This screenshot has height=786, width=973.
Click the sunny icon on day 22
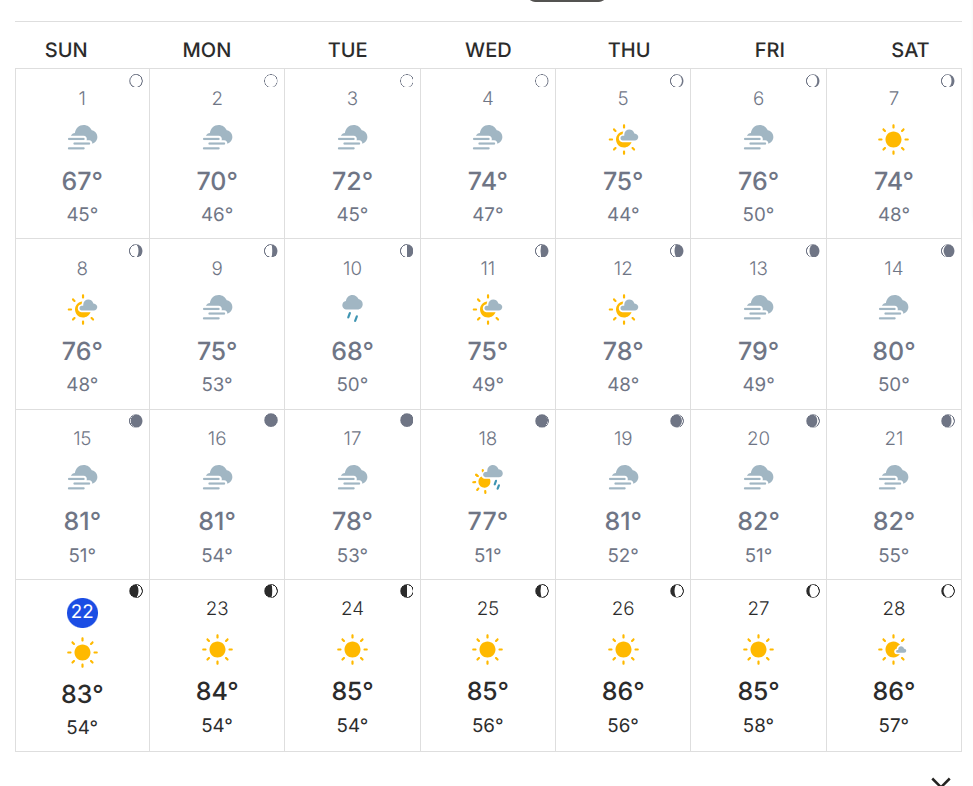click(82, 653)
